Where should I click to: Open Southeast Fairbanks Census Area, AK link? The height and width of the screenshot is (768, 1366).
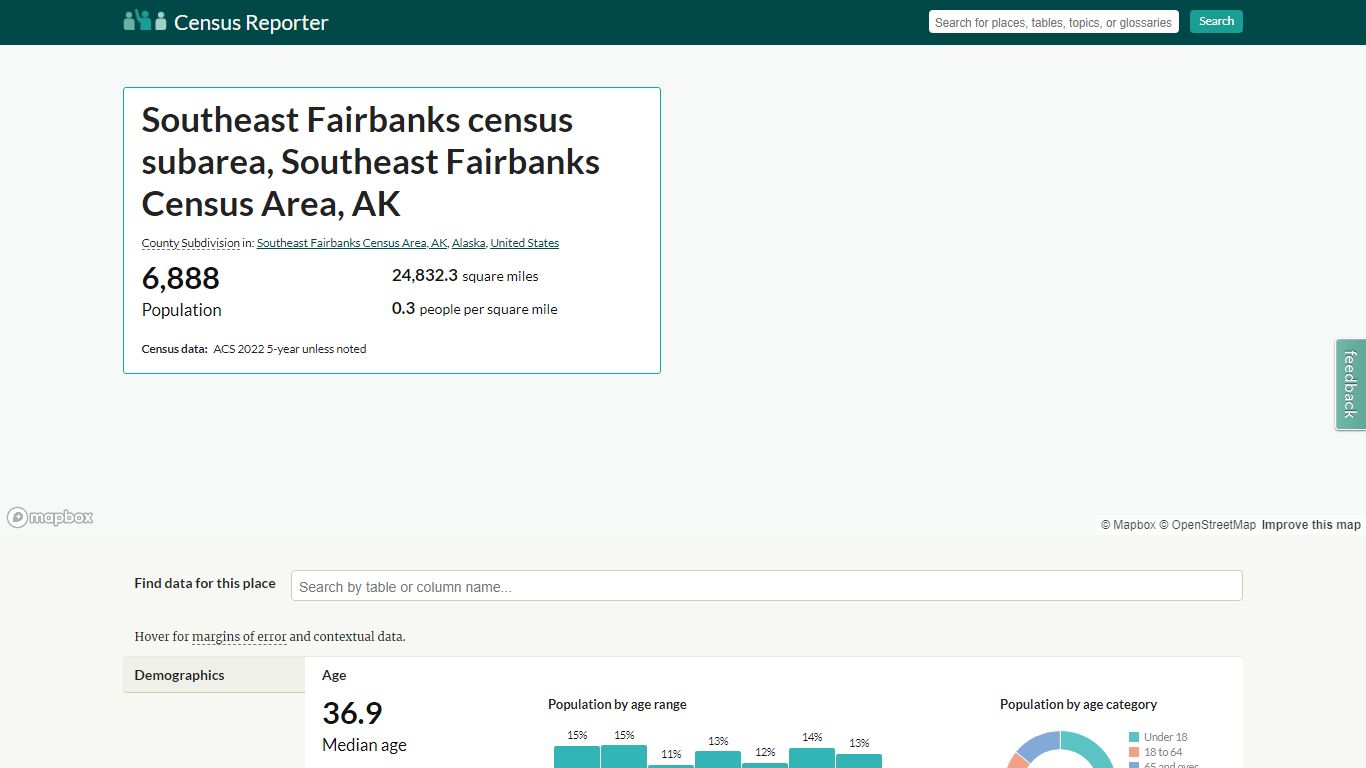tap(352, 243)
